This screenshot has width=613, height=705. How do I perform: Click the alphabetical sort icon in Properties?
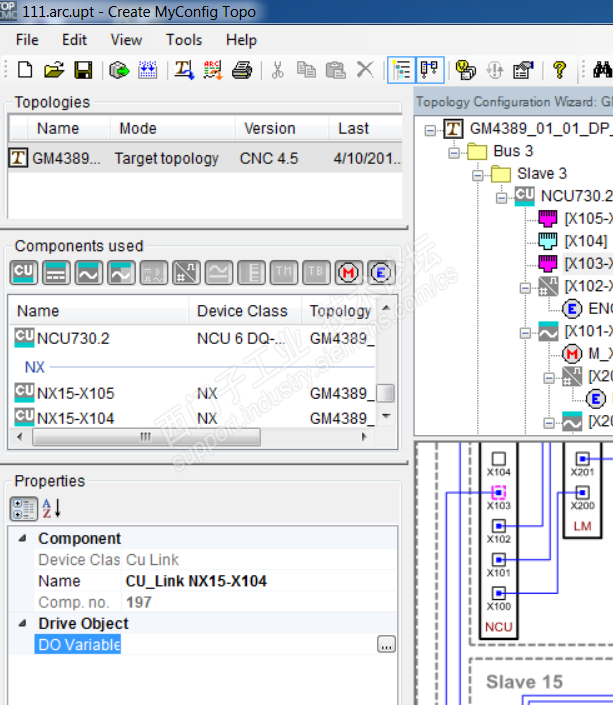click(51, 509)
